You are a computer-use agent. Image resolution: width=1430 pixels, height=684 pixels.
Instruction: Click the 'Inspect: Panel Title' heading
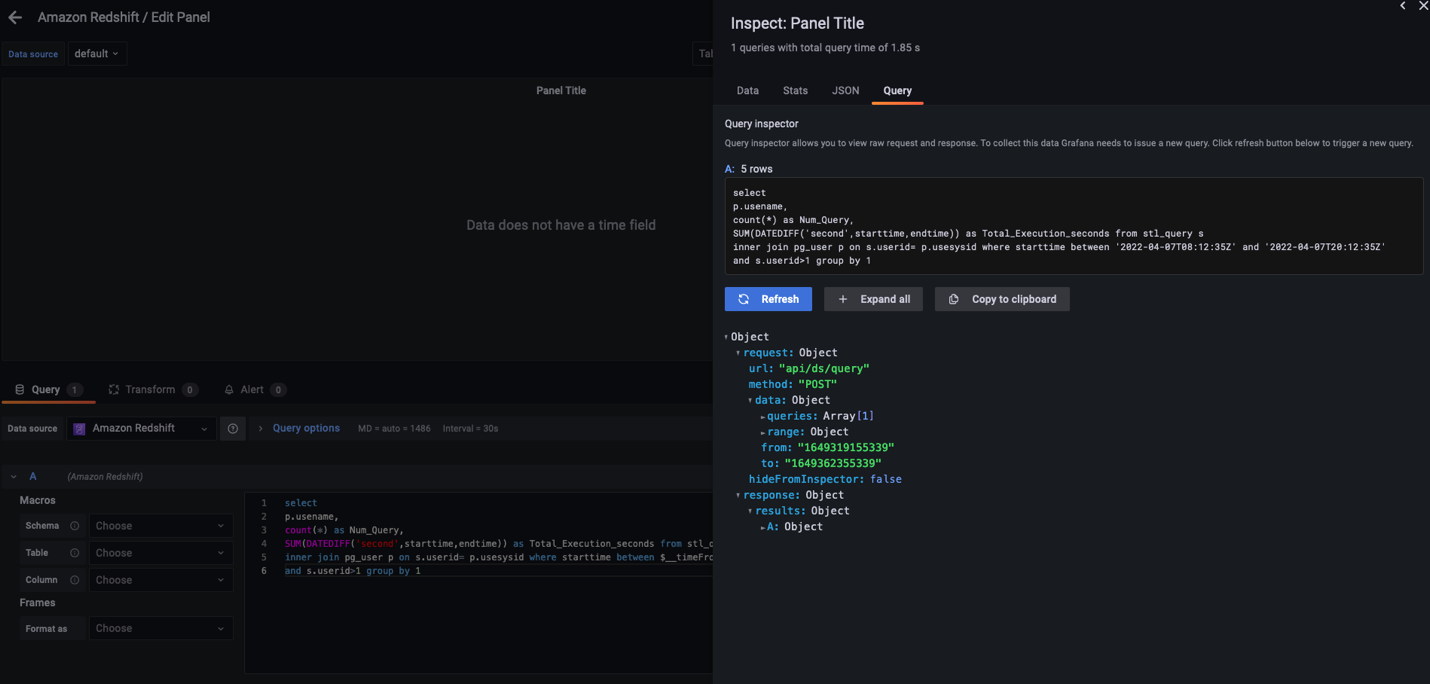pos(797,23)
